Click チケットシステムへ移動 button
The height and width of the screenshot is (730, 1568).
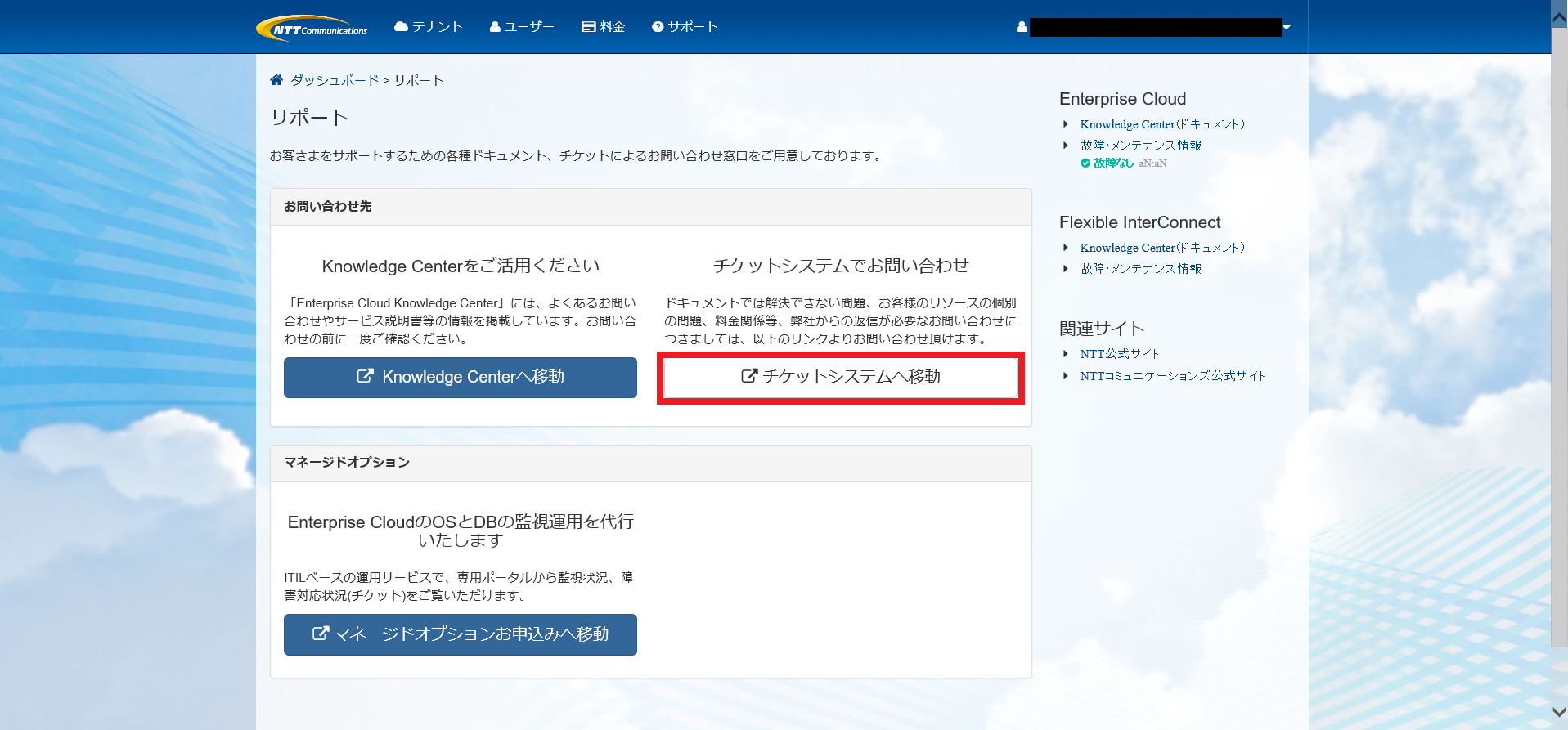pos(840,377)
